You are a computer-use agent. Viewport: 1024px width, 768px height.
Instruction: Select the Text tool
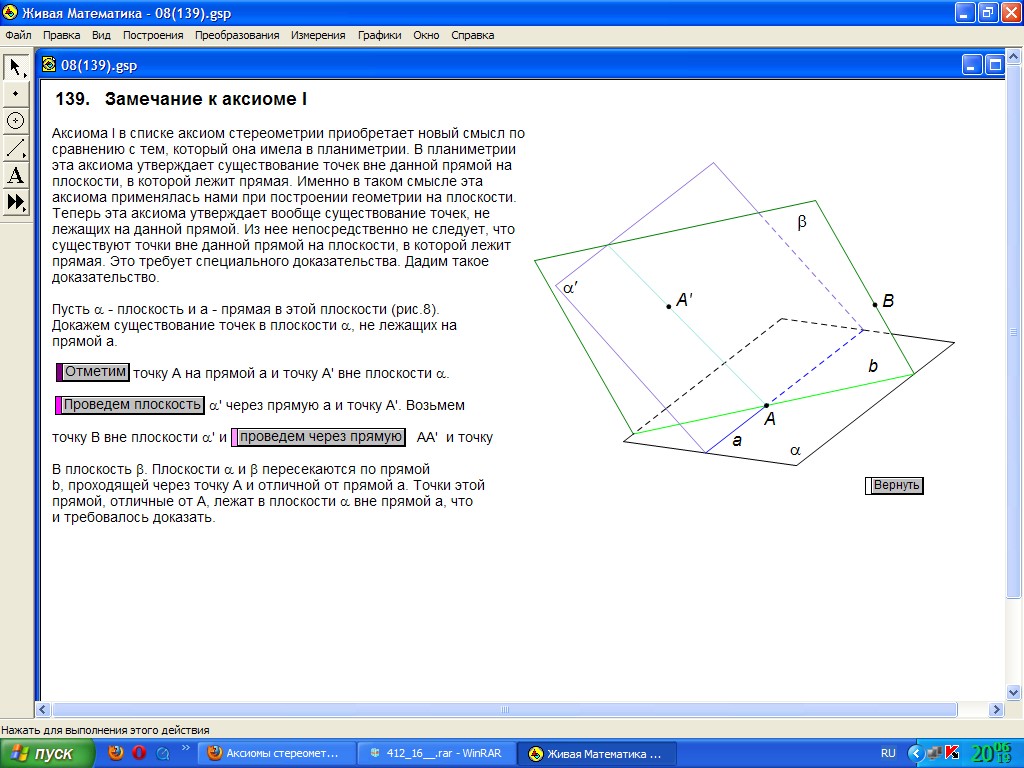[x=15, y=176]
